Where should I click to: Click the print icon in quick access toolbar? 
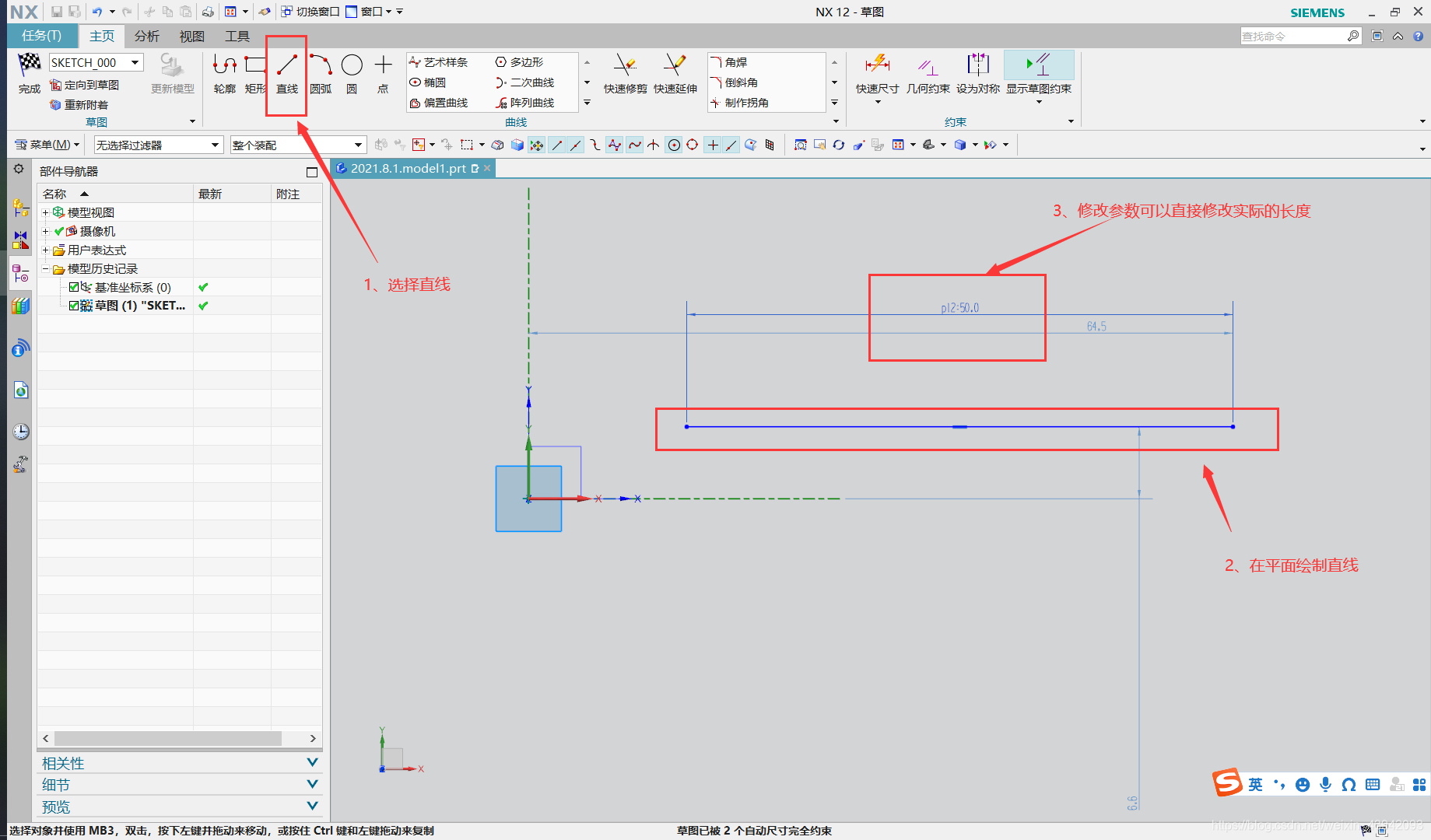click(208, 12)
